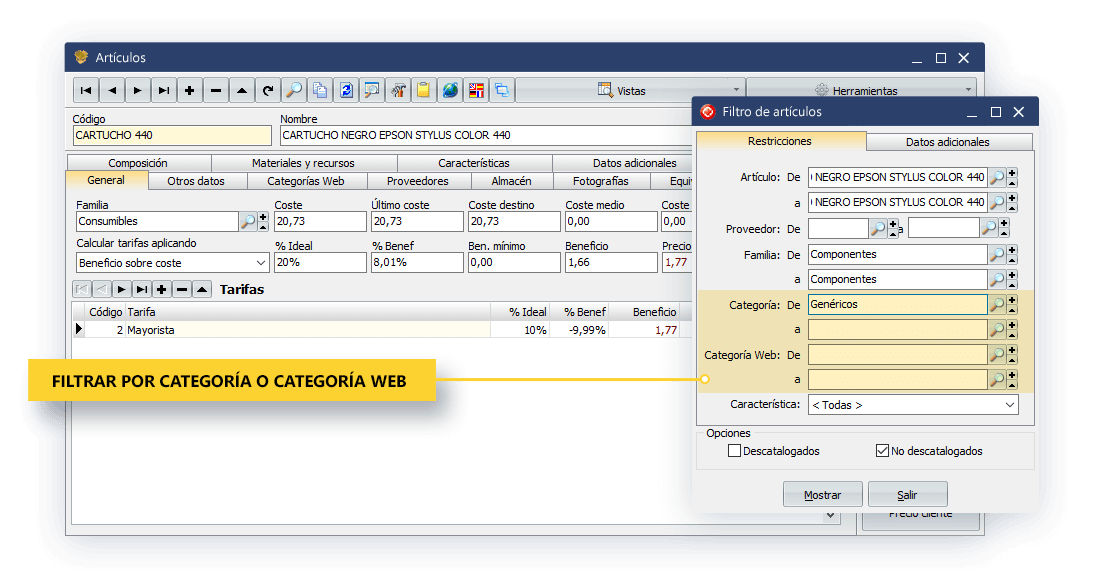Switch to the Datos adicionales filter tab

[x=947, y=142]
